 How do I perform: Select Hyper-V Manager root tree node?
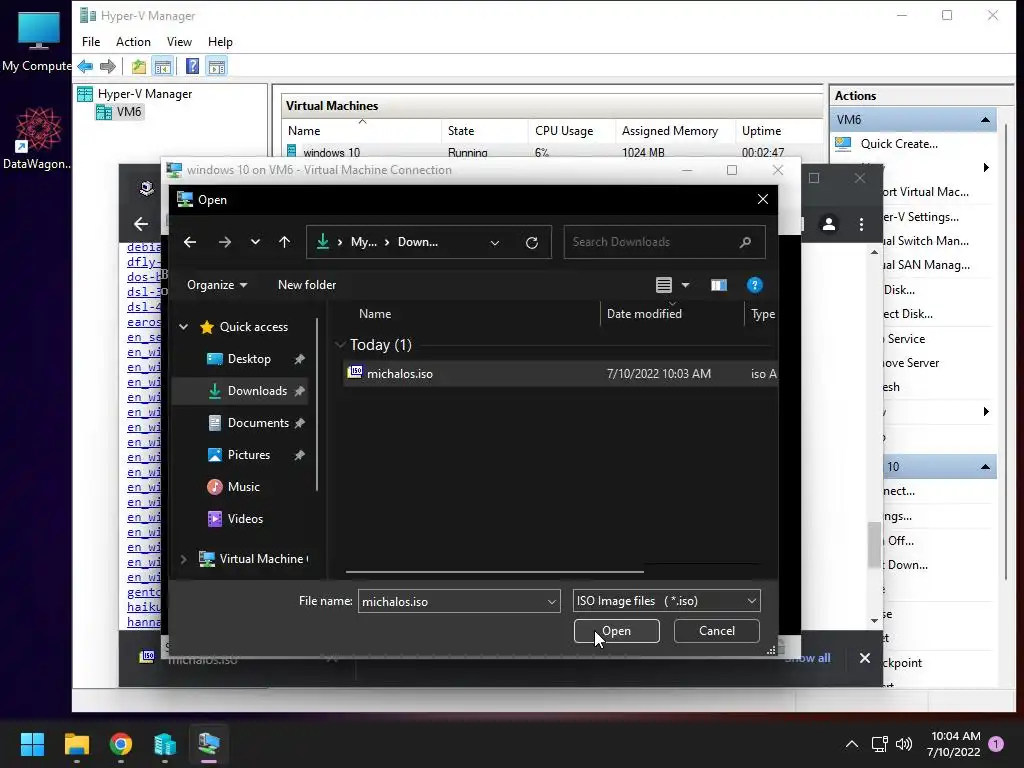[144, 94]
